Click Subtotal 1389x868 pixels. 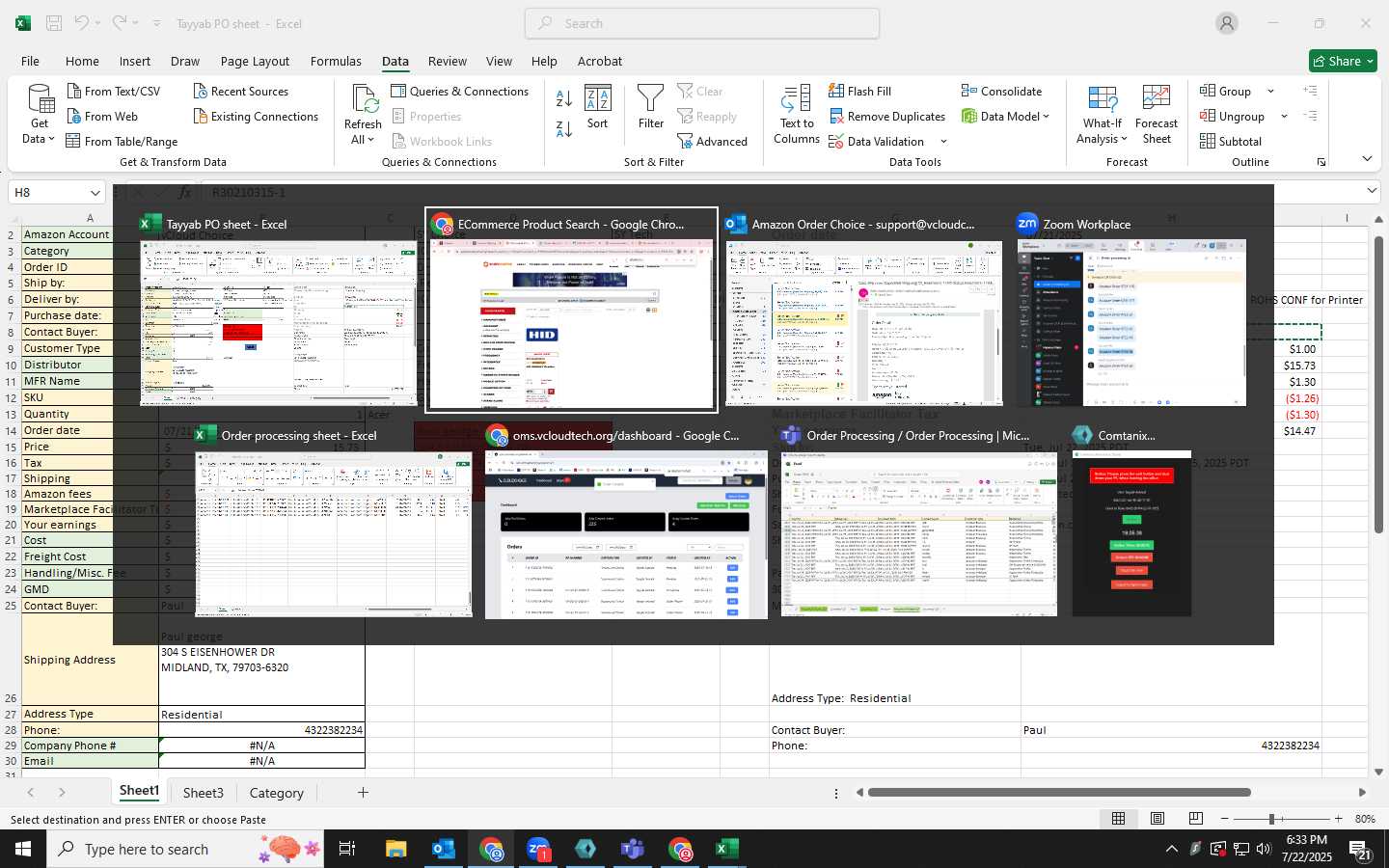[1231, 141]
